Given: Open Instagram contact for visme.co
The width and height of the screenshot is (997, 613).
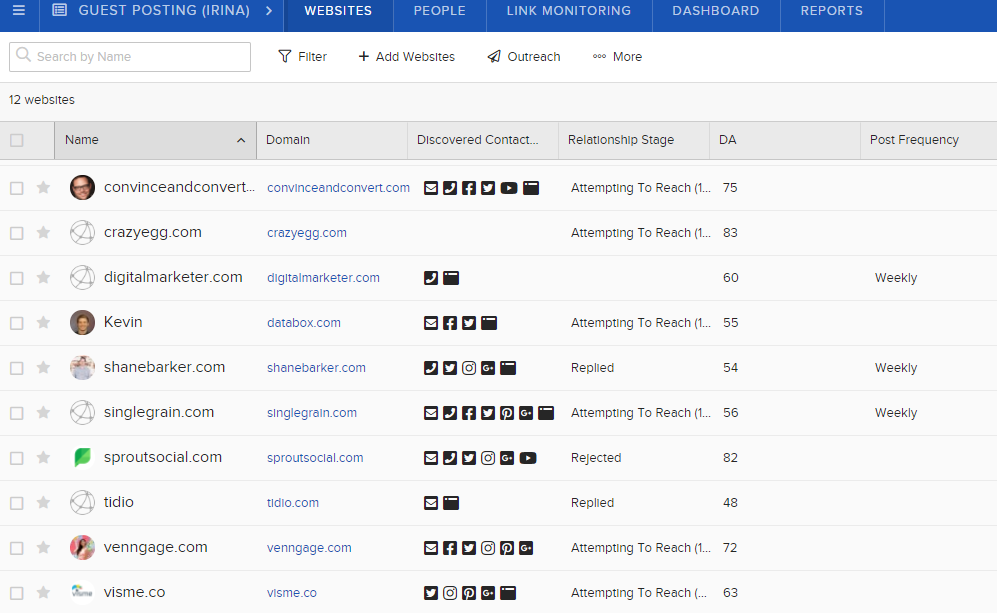Looking at the screenshot, I should (450, 593).
